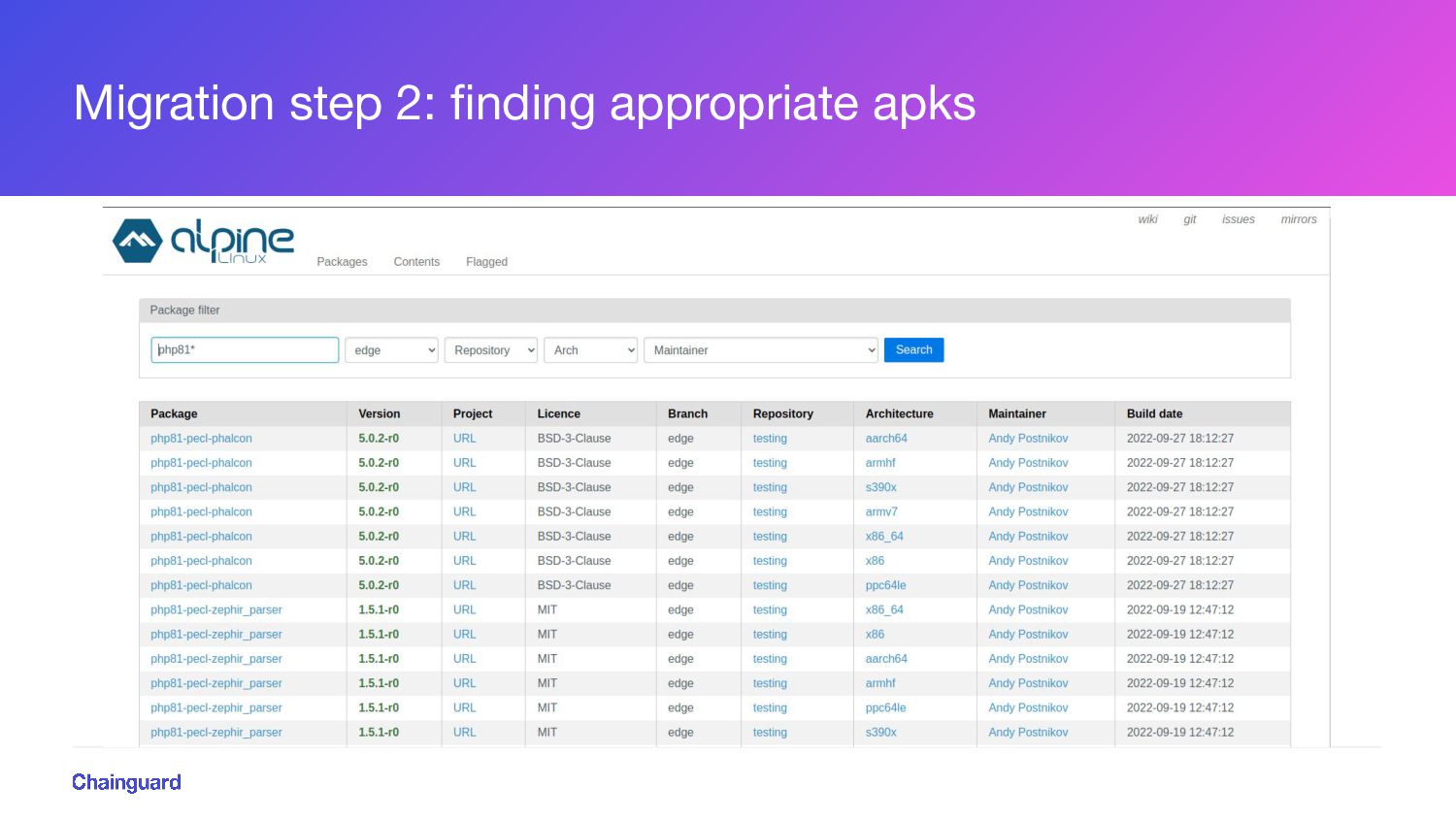Filter by x86 in phalcon row
This screenshot has width=1456, height=819.
click(875, 561)
